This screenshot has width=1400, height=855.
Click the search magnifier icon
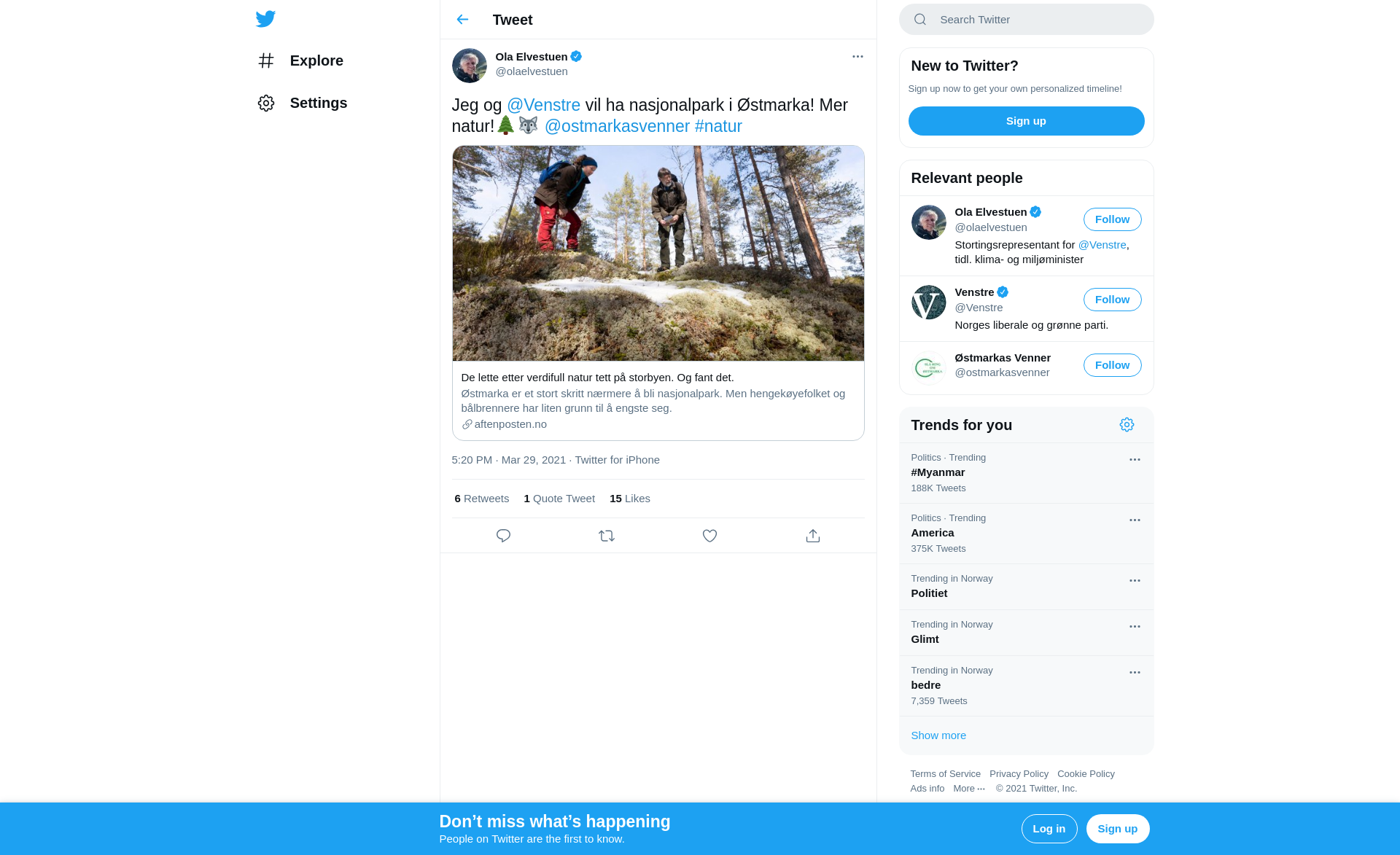click(920, 20)
